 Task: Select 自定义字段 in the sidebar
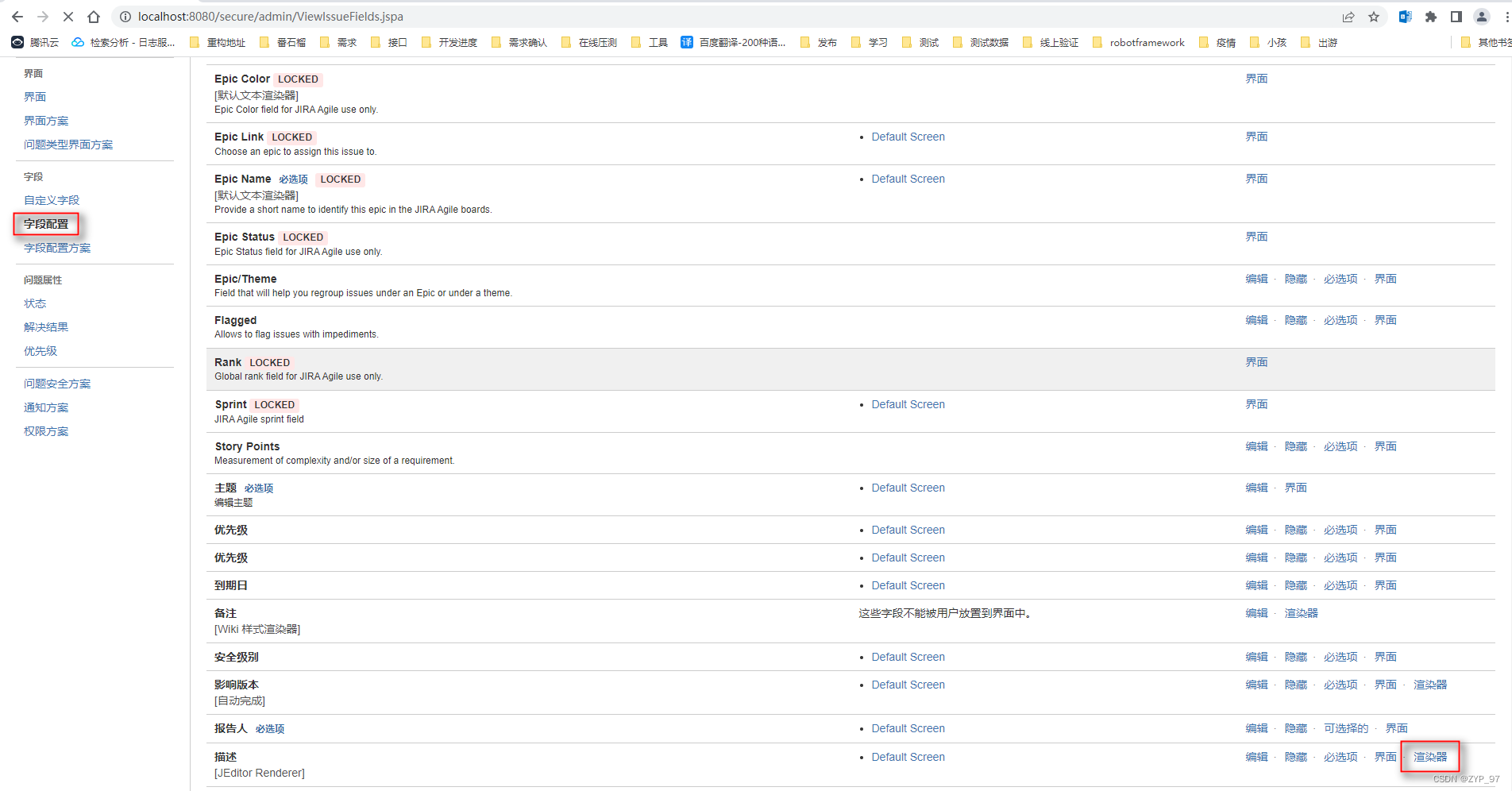[52, 200]
